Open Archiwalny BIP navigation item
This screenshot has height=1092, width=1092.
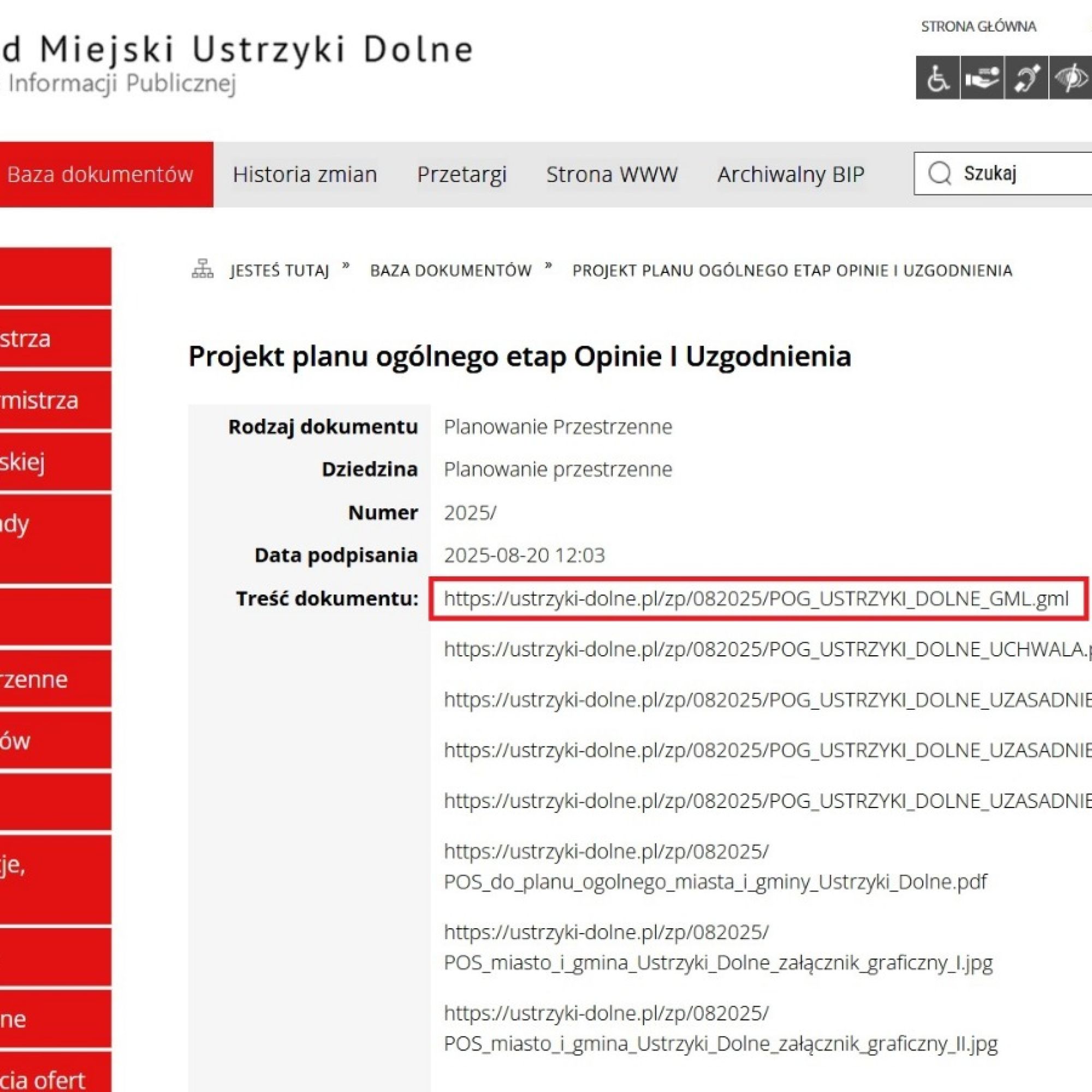tap(791, 174)
